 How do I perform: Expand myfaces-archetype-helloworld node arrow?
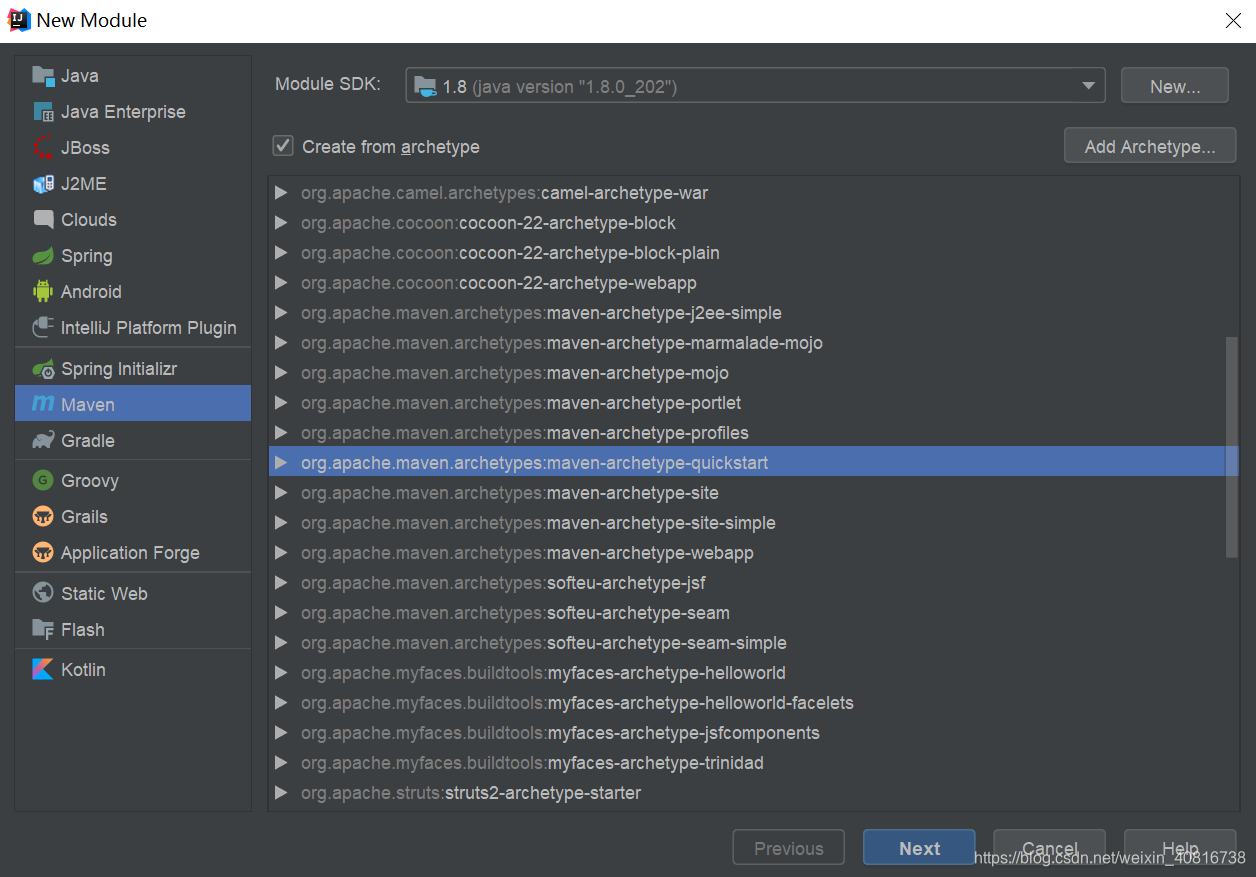(281, 673)
